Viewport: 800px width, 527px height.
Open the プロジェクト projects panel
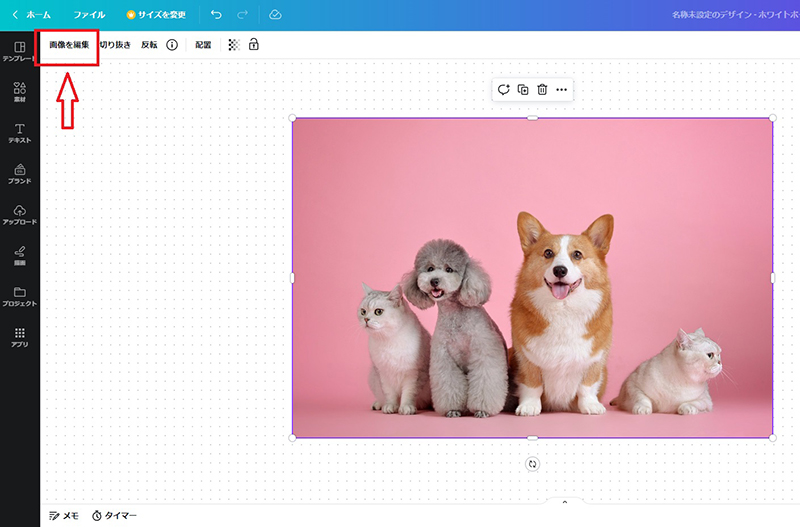19,296
